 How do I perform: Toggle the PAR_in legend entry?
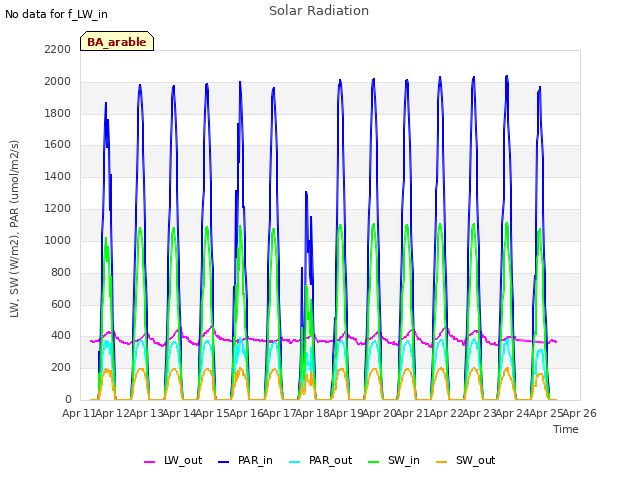pos(245,460)
